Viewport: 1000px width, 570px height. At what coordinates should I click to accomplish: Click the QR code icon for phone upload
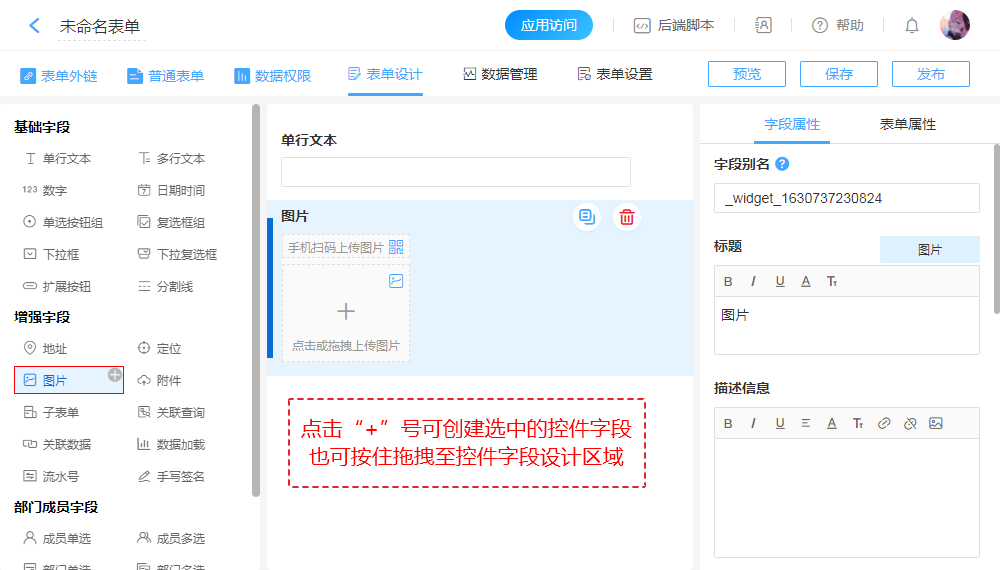397,247
